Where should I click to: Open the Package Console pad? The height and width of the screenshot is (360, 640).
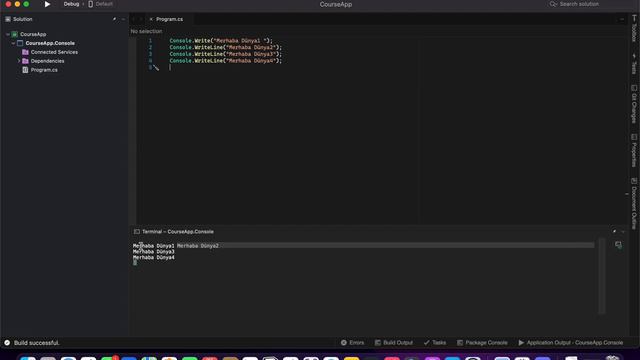(482, 343)
